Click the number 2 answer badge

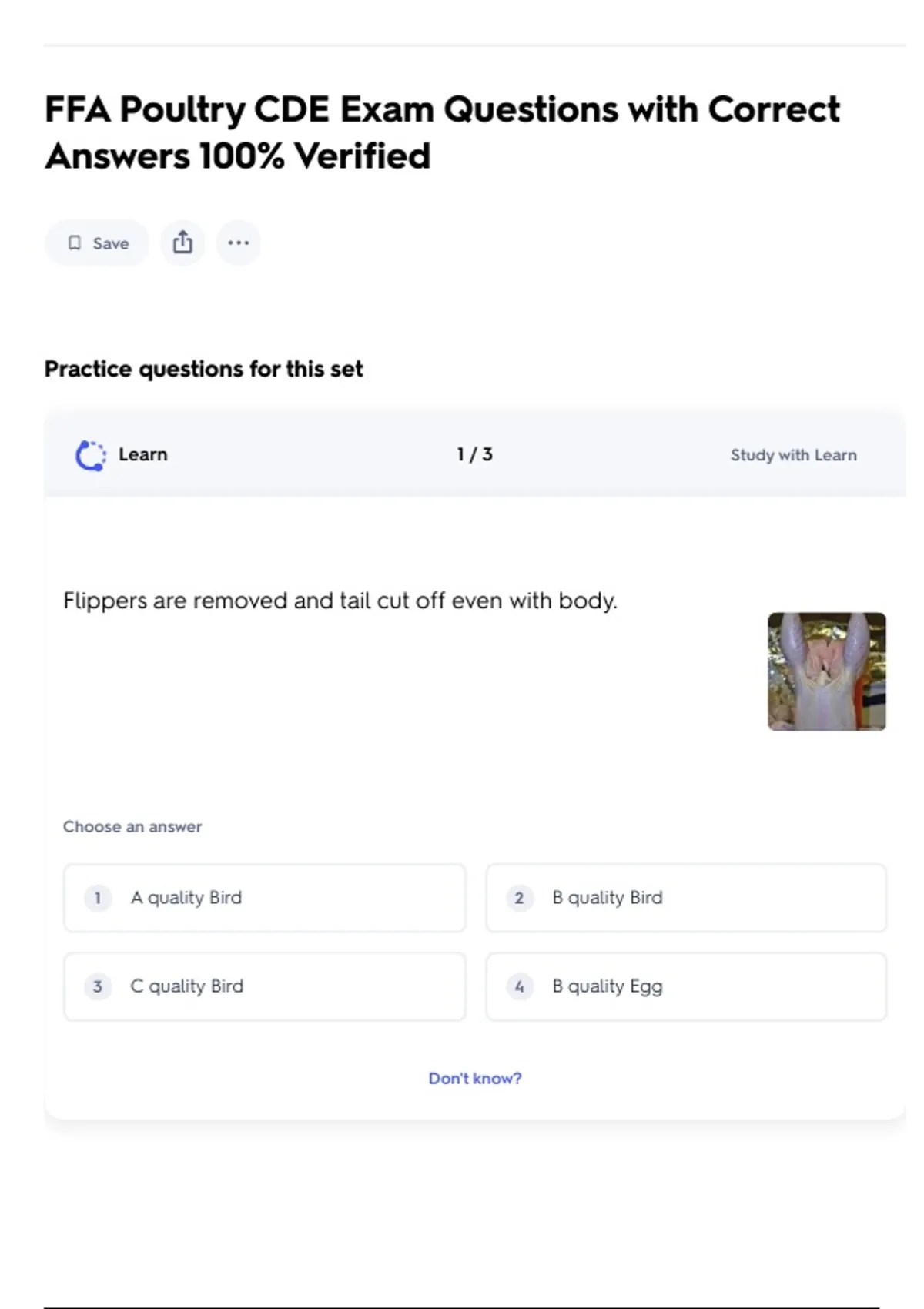coord(519,898)
